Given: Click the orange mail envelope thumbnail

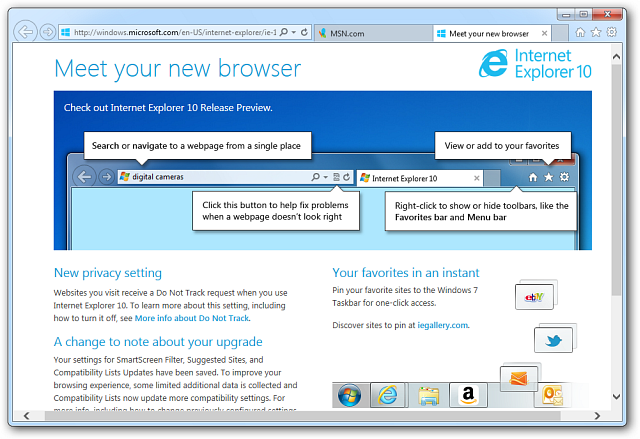Looking at the screenshot, I should tap(518, 379).
